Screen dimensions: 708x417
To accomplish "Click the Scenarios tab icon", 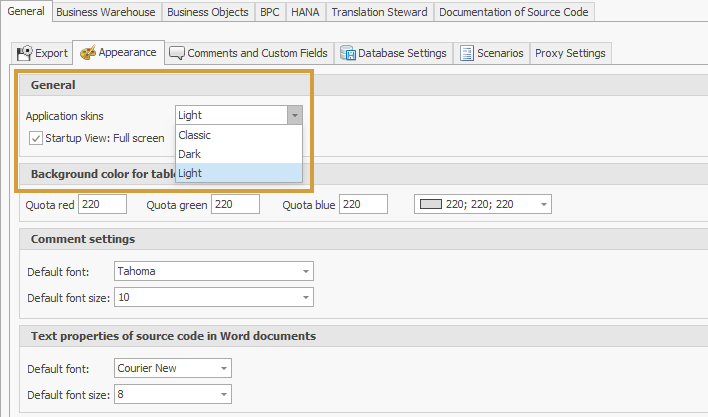I will (467, 53).
